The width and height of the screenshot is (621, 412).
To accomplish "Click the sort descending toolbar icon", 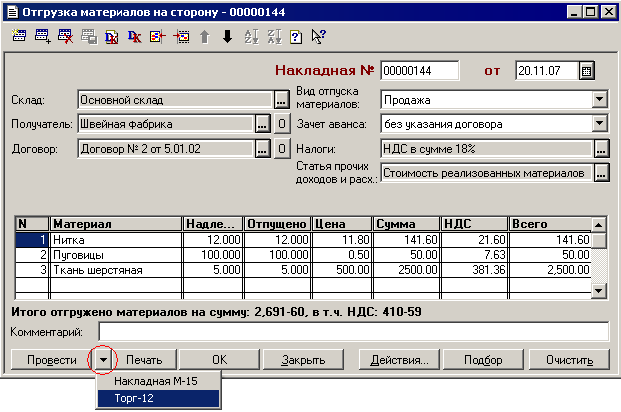I will tap(273, 37).
